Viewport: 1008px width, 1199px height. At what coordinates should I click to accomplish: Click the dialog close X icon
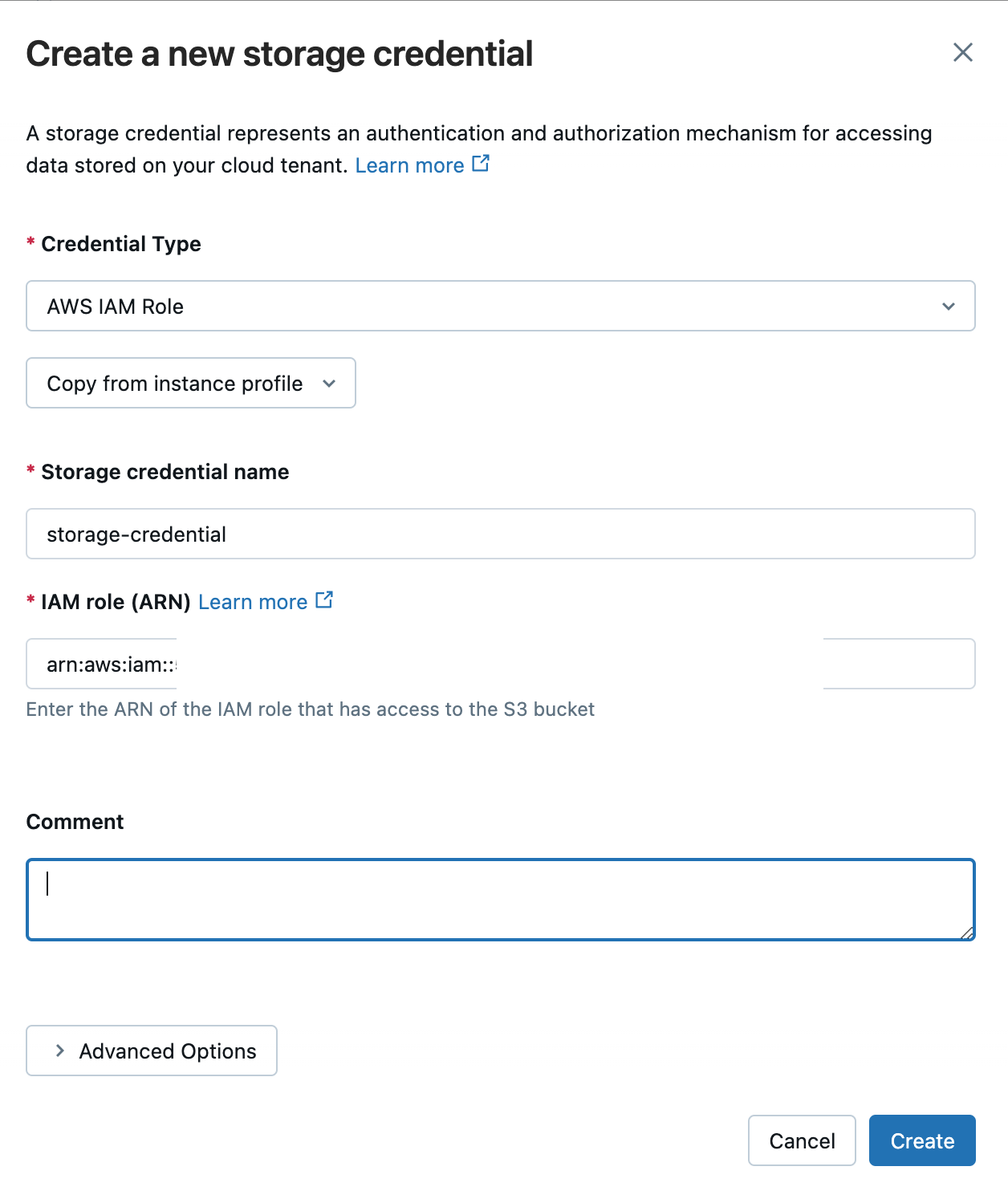tap(963, 53)
